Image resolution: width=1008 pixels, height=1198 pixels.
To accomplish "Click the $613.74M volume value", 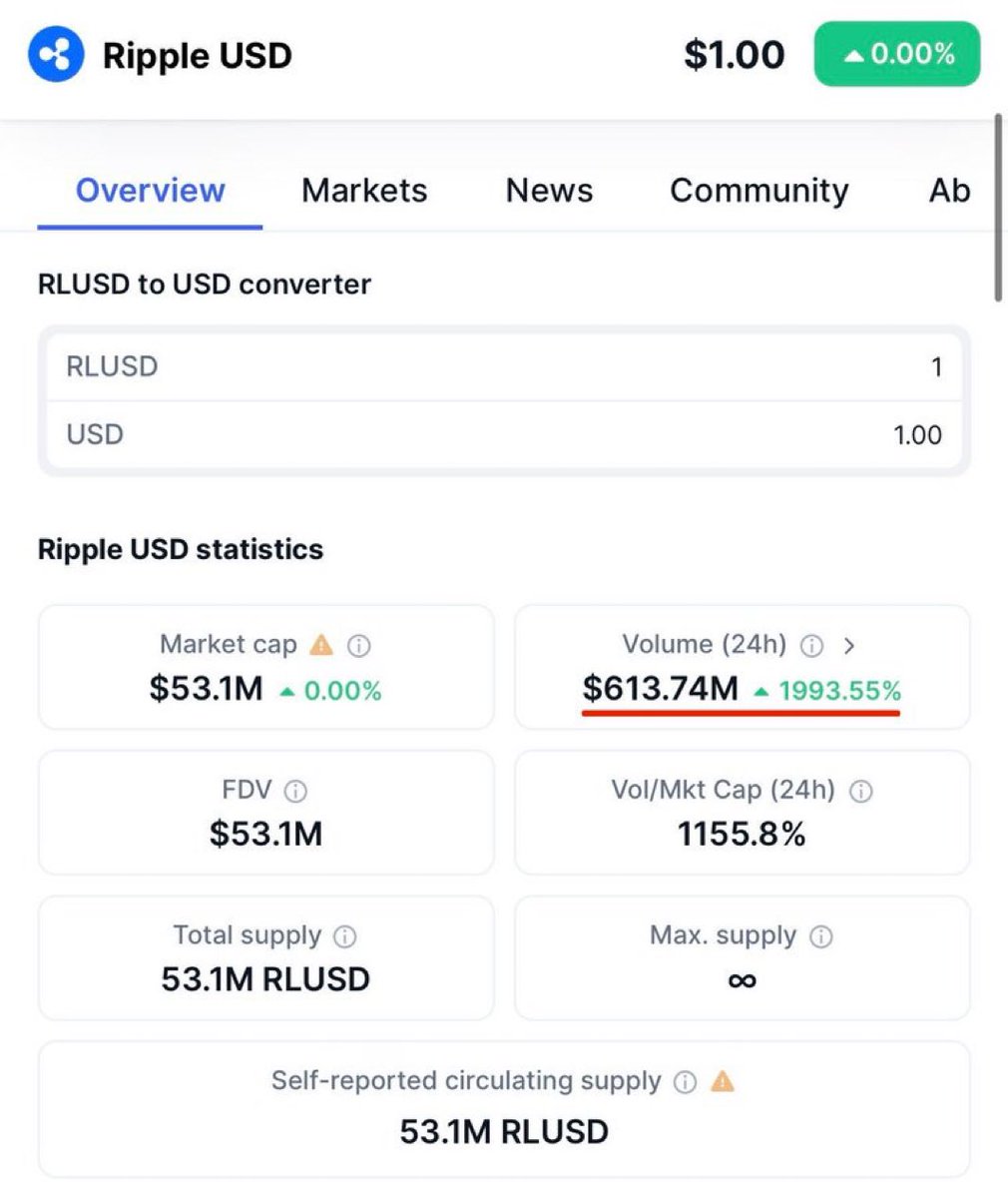I will tap(660, 688).
